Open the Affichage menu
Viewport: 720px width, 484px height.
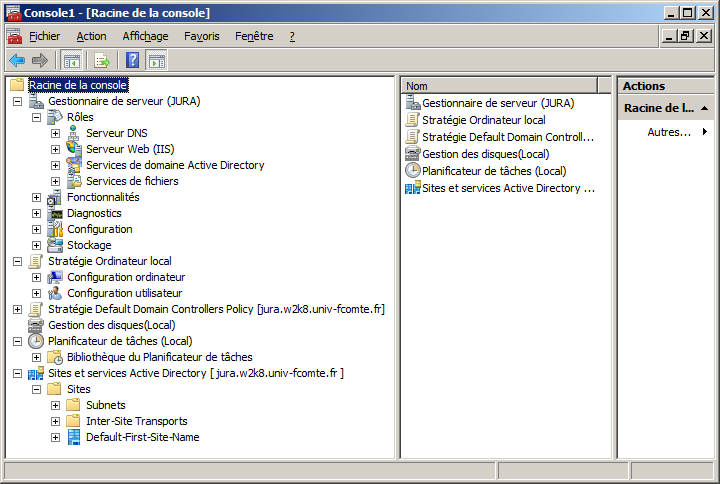pyautogui.click(x=145, y=36)
